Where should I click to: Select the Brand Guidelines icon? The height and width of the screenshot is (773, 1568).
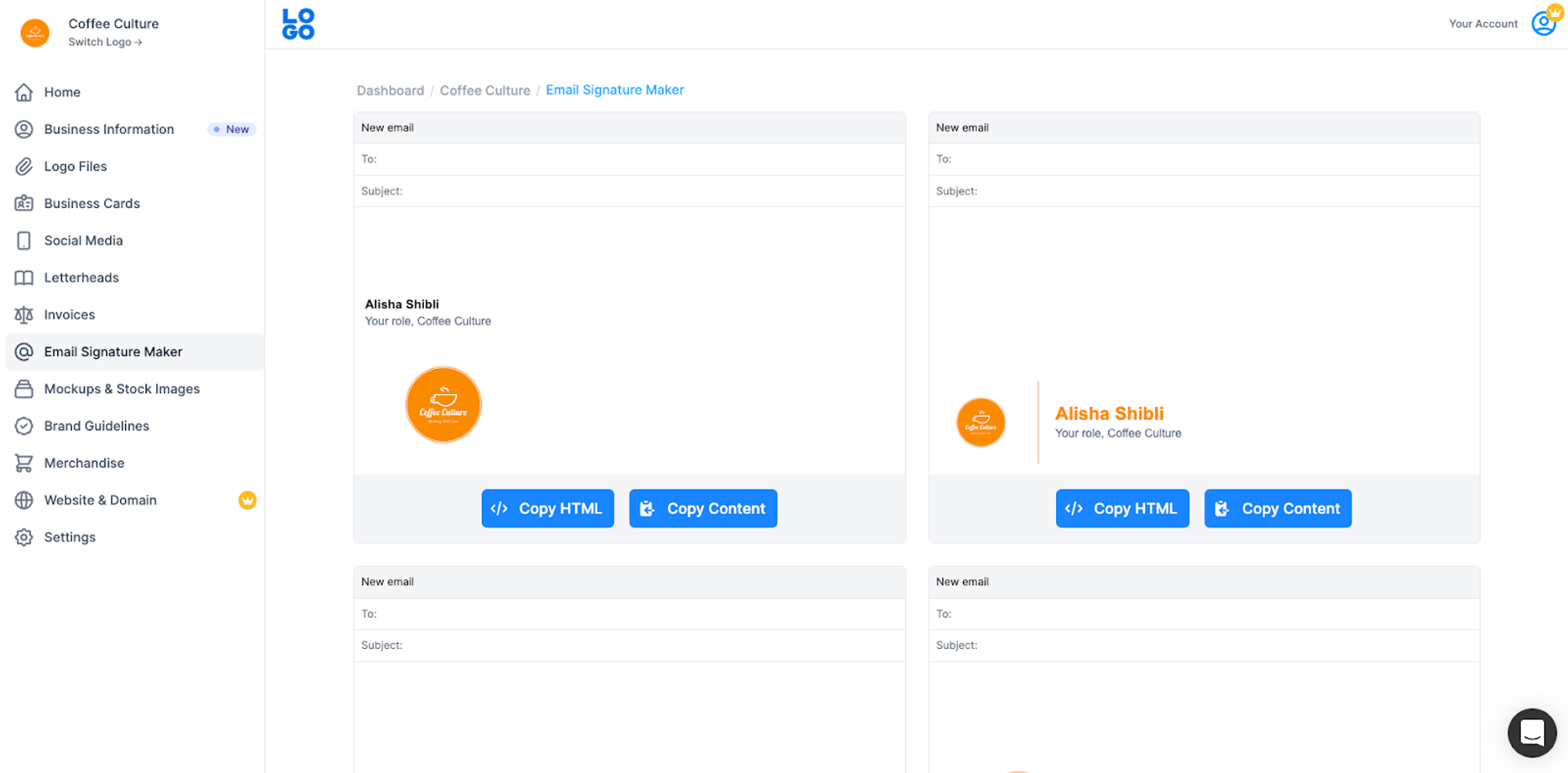[x=24, y=425]
